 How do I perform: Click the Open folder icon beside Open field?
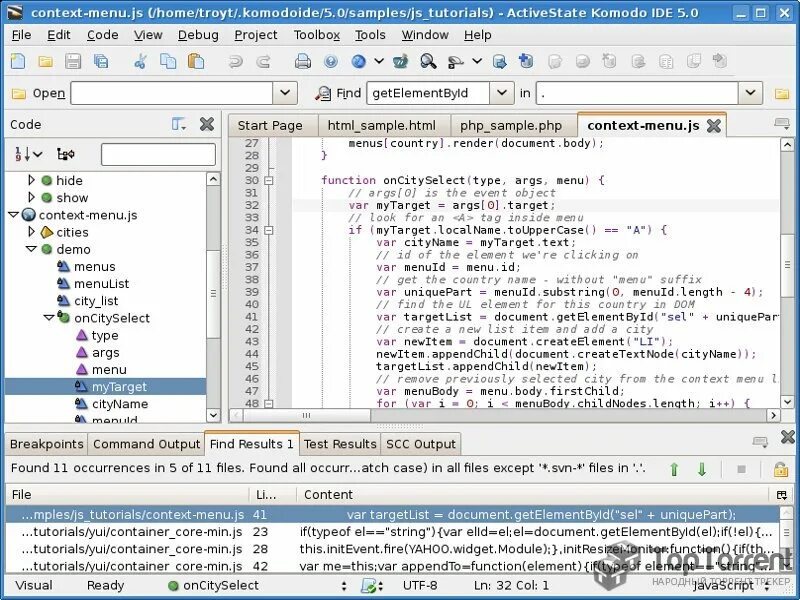pos(19,93)
